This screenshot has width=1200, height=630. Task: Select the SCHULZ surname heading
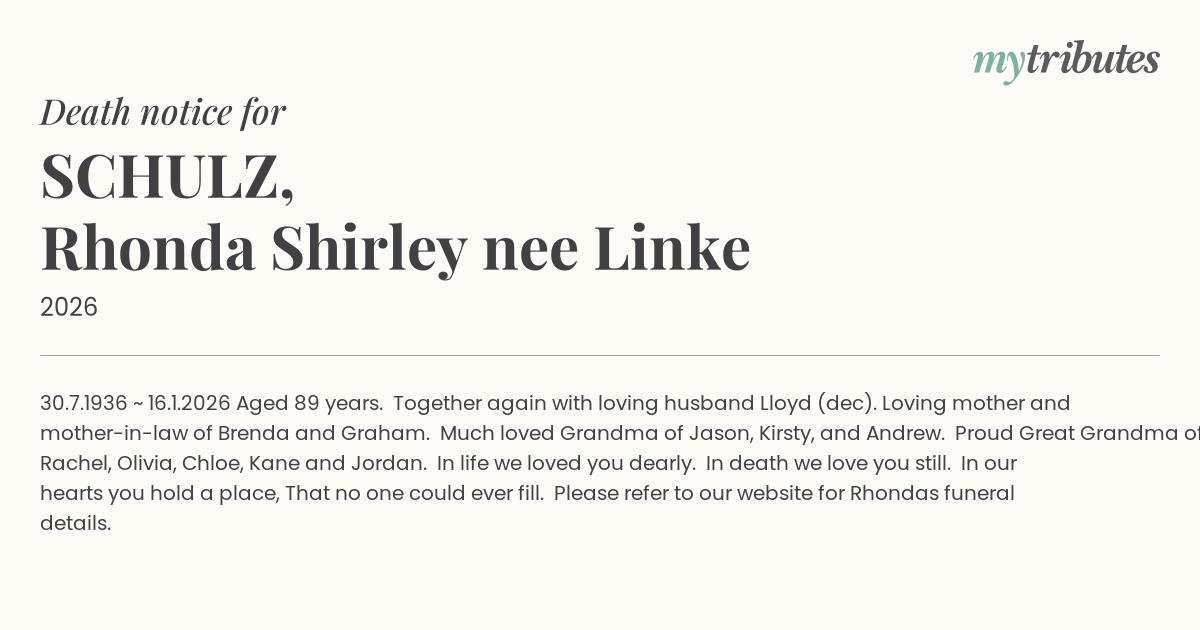(x=167, y=177)
